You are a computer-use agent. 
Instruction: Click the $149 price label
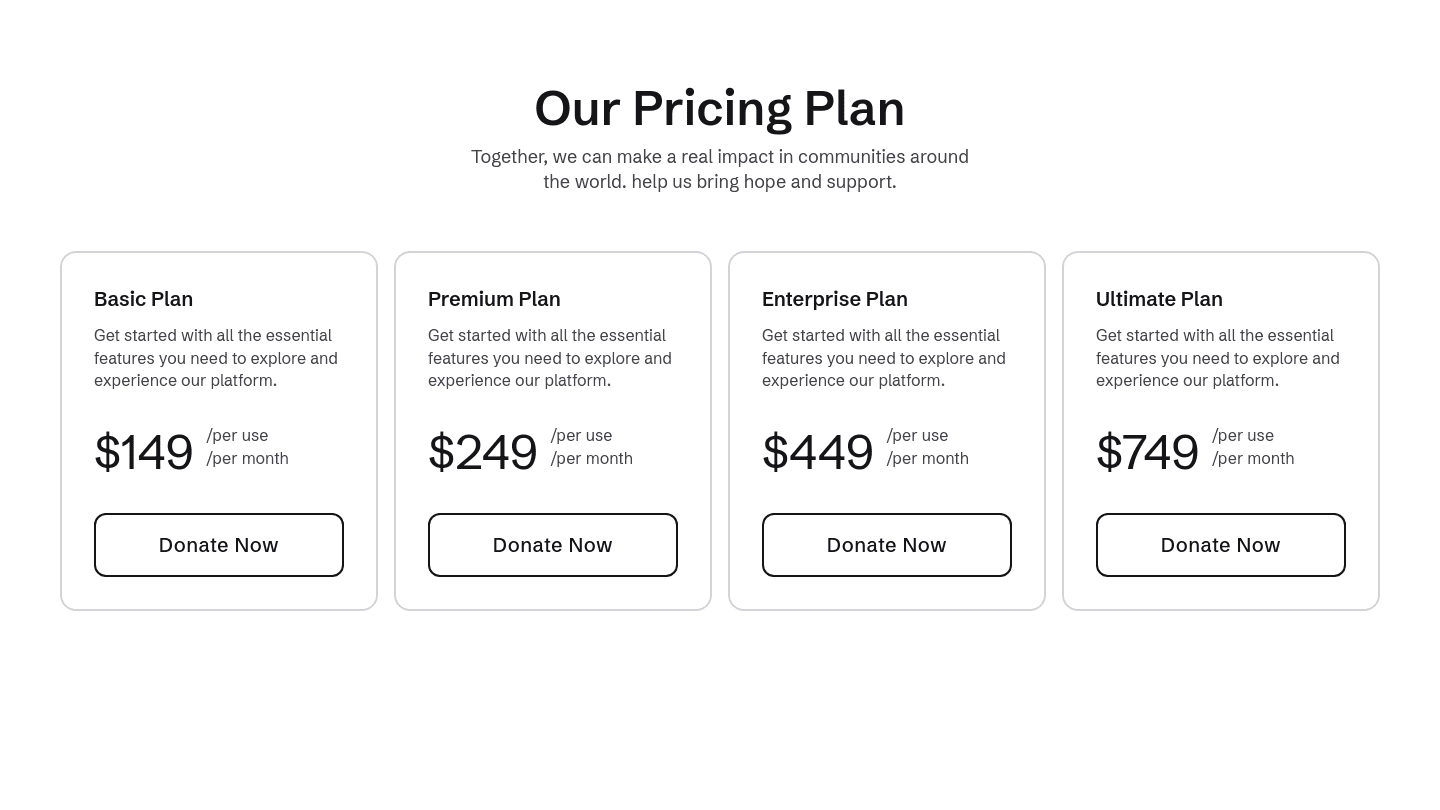pyautogui.click(x=143, y=452)
